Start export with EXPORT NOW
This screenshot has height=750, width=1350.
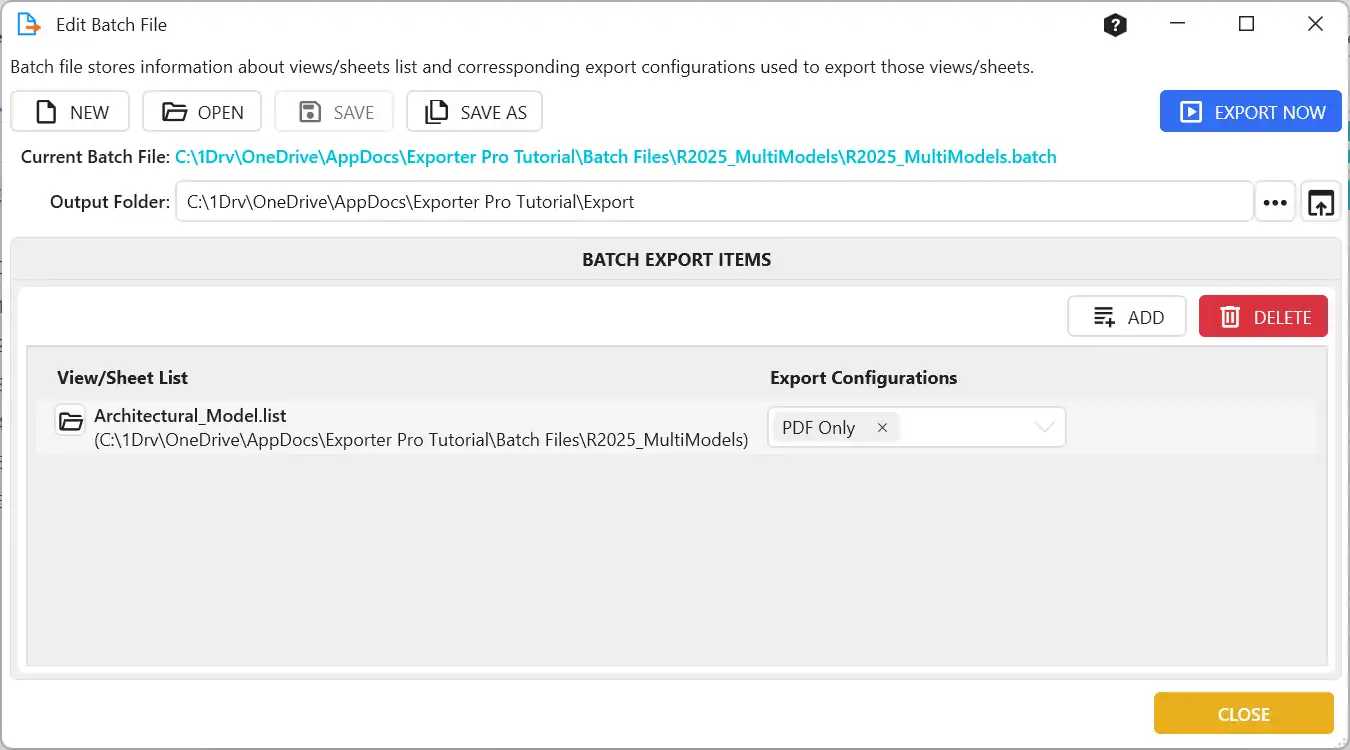[x=1251, y=112]
